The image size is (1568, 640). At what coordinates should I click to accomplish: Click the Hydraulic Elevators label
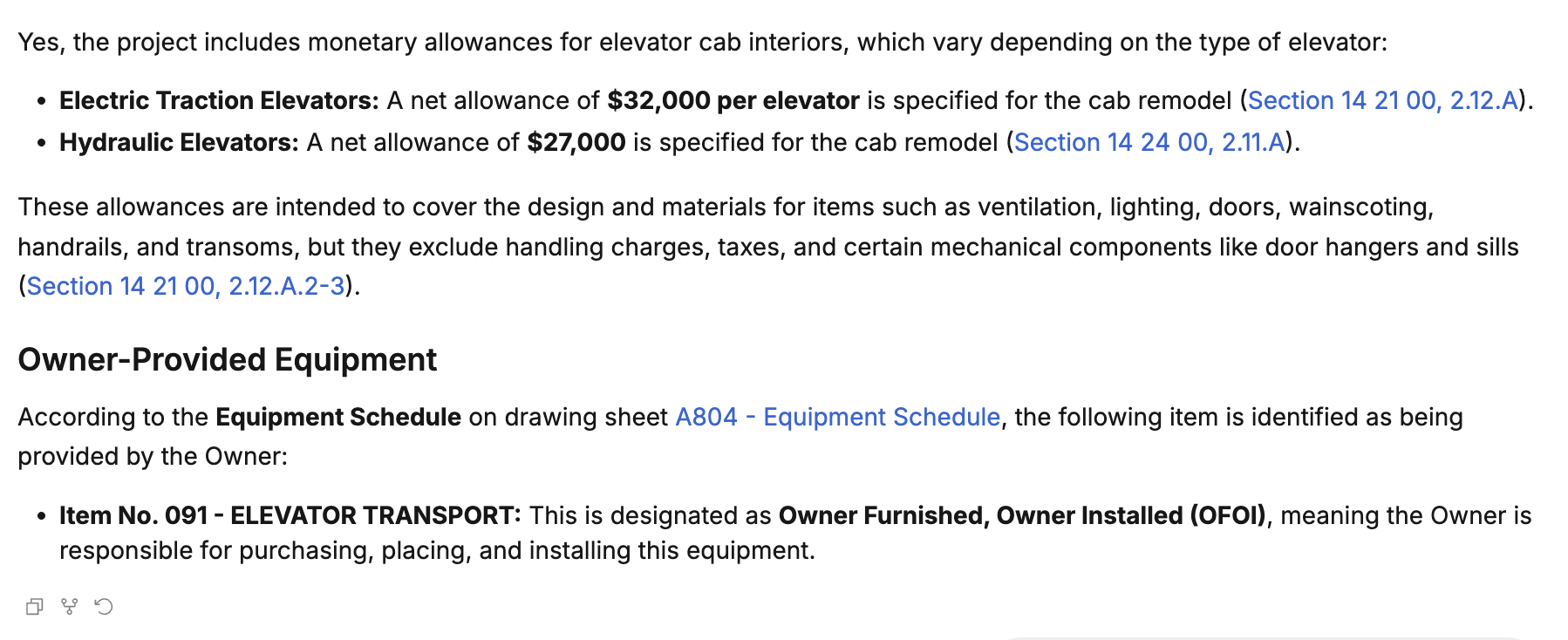pyautogui.click(x=179, y=142)
